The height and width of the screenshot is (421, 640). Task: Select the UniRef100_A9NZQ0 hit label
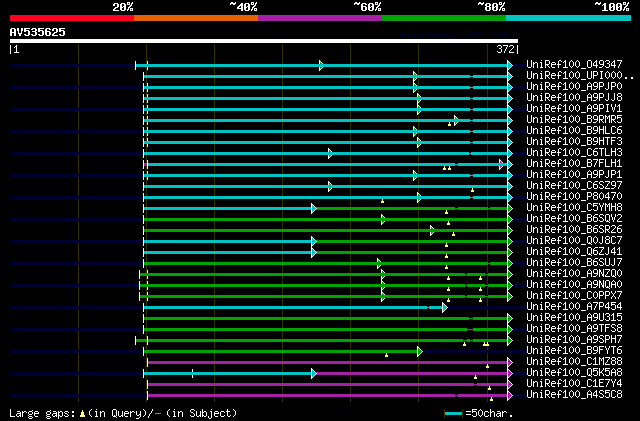(x=574, y=274)
